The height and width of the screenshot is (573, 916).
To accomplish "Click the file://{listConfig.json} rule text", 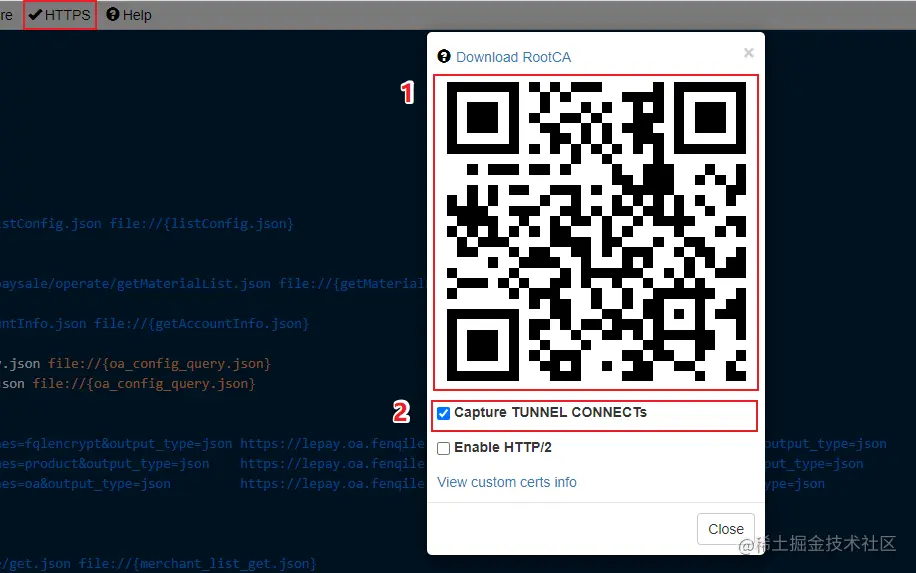I will pos(202,224).
